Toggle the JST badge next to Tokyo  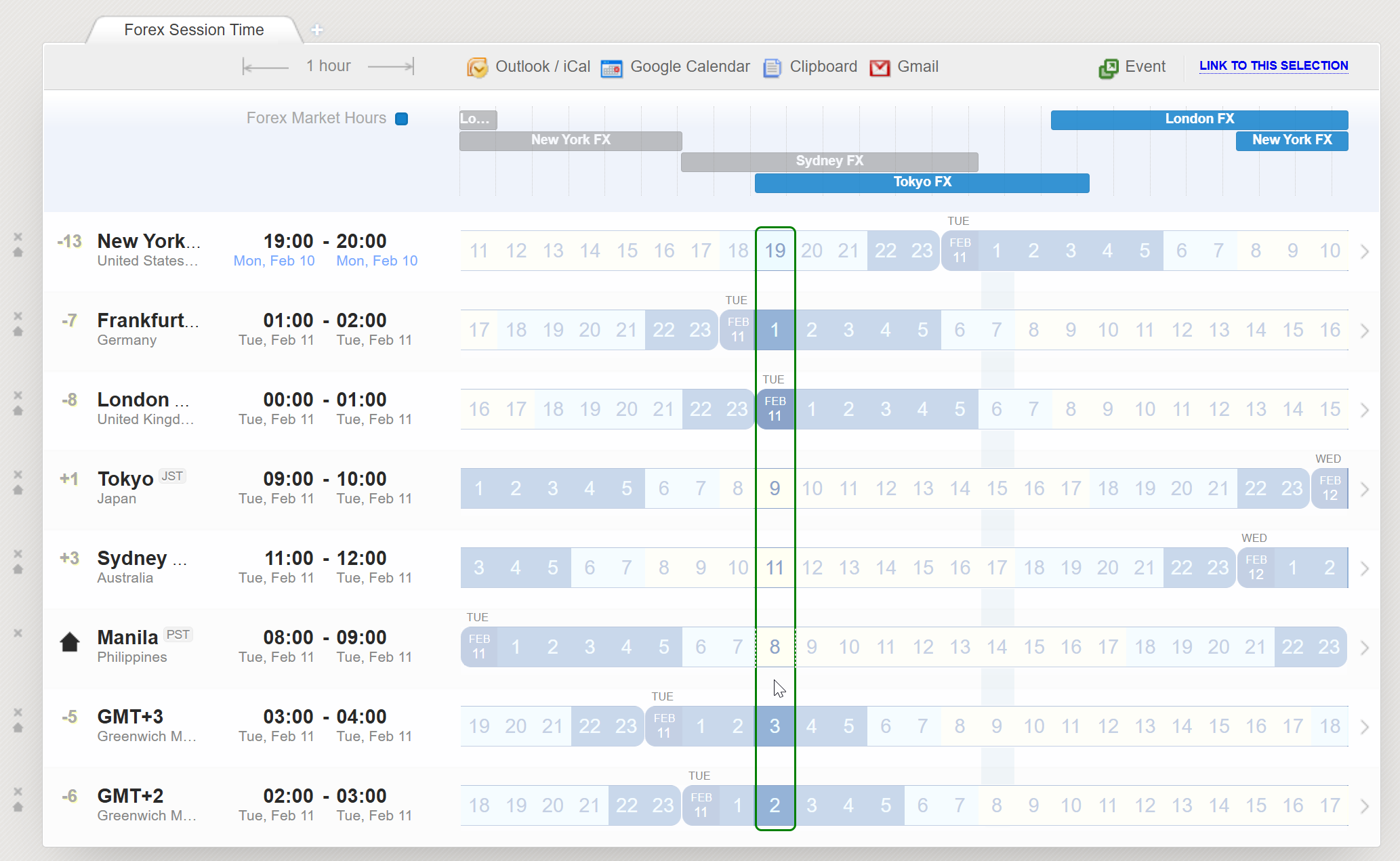point(172,476)
